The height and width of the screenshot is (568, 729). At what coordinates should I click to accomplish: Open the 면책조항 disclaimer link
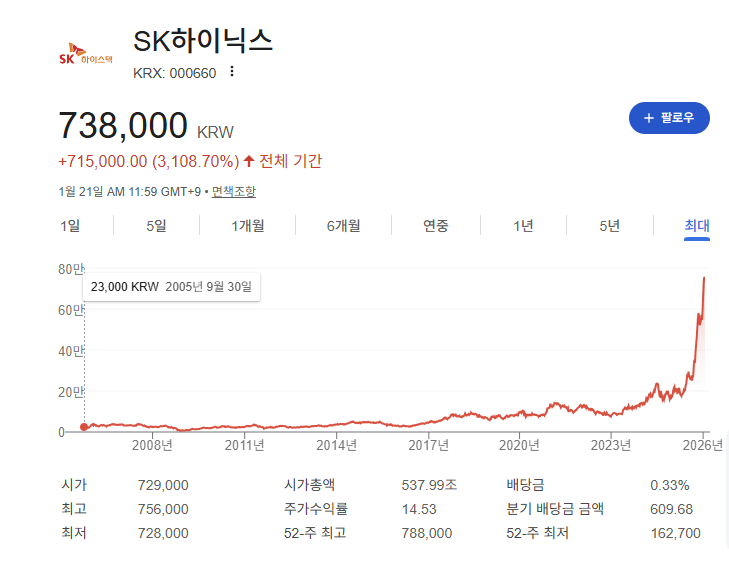point(233,192)
